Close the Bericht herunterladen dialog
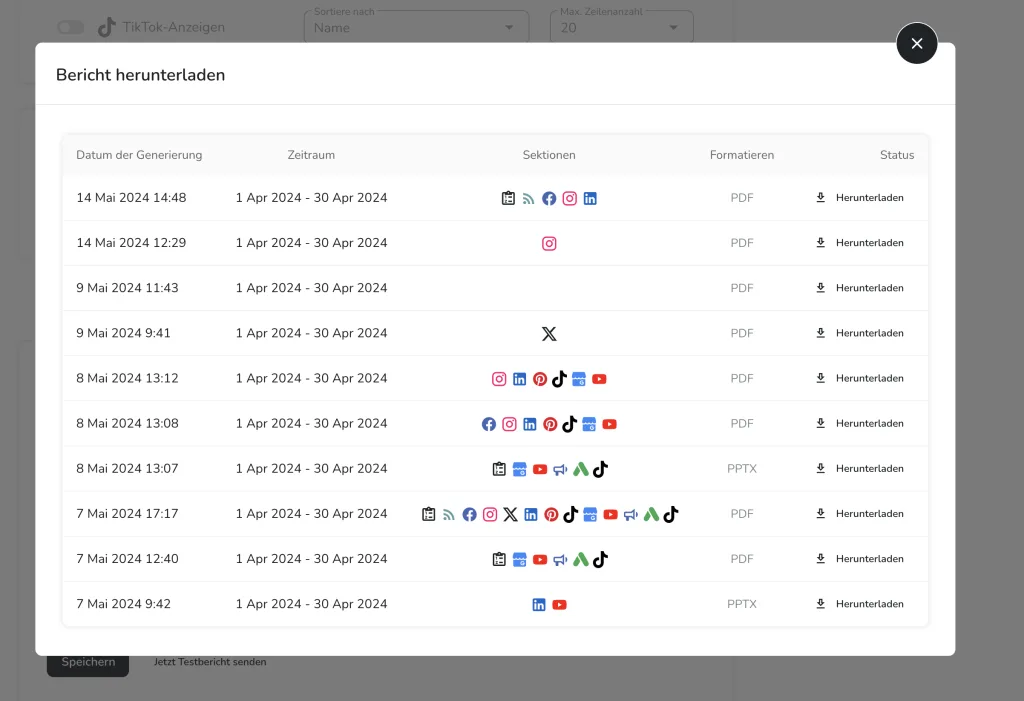This screenshot has width=1024, height=701. coord(916,43)
